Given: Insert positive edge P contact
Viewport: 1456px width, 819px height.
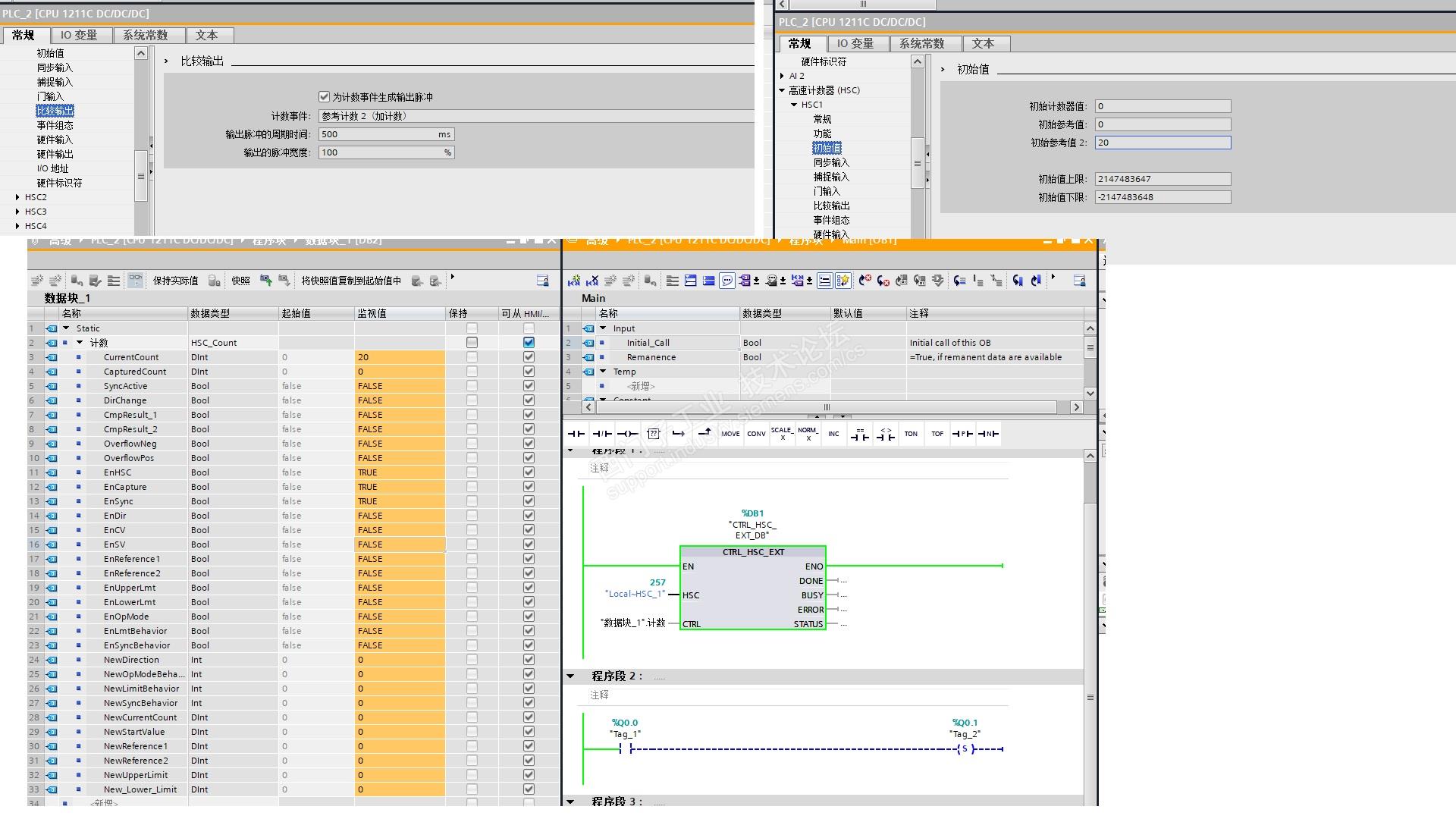Looking at the screenshot, I should click(962, 434).
